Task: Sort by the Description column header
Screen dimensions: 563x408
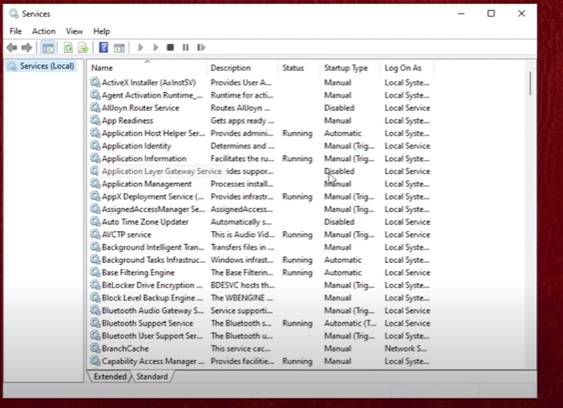Action: (x=242, y=68)
